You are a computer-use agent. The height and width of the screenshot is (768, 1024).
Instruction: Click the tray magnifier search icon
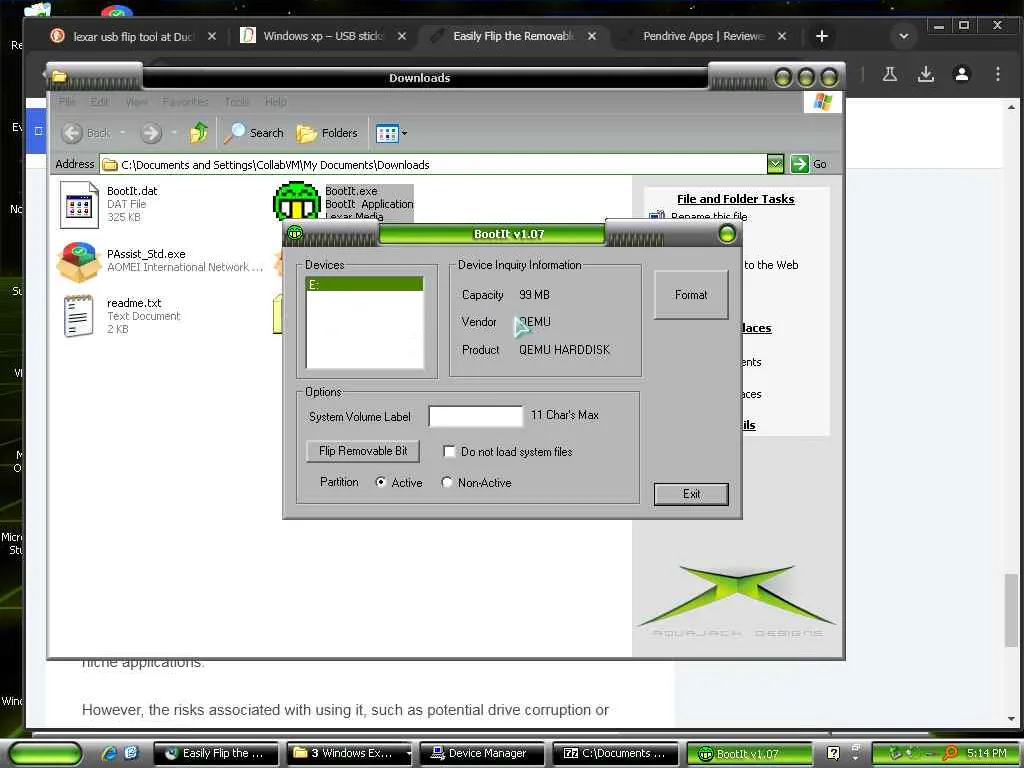pos(950,753)
